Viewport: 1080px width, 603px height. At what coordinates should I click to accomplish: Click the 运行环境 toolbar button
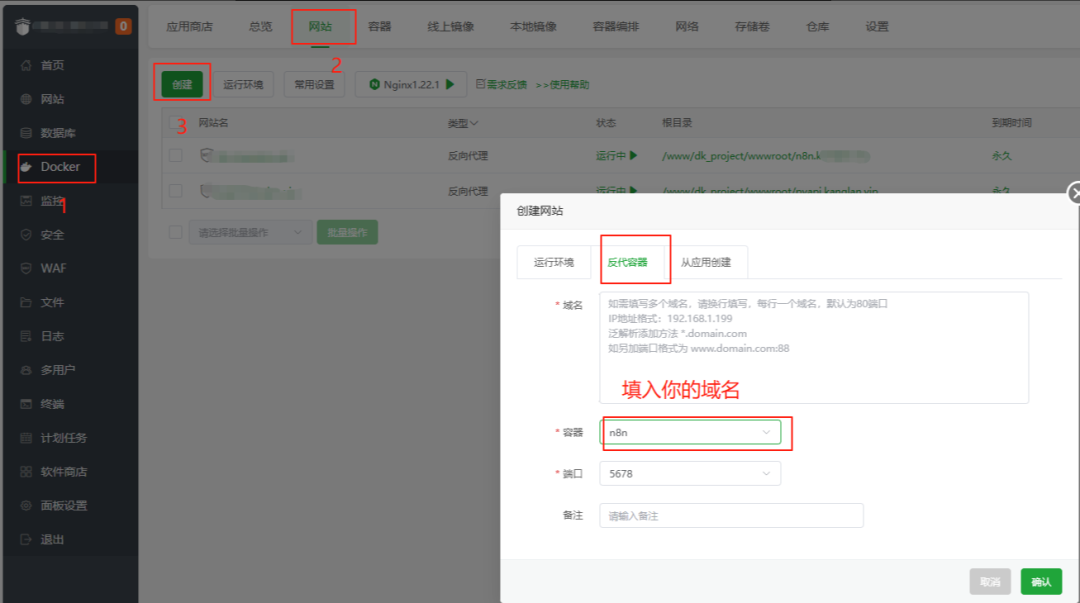coord(243,85)
